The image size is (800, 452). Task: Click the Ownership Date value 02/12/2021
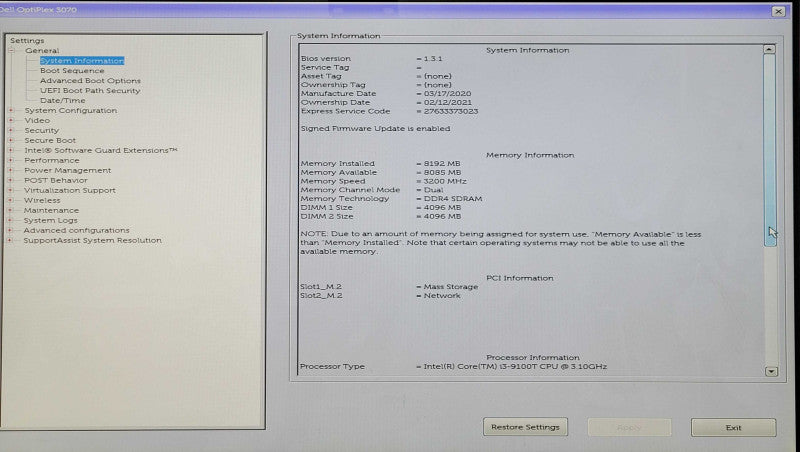pyautogui.click(x=447, y=103)
